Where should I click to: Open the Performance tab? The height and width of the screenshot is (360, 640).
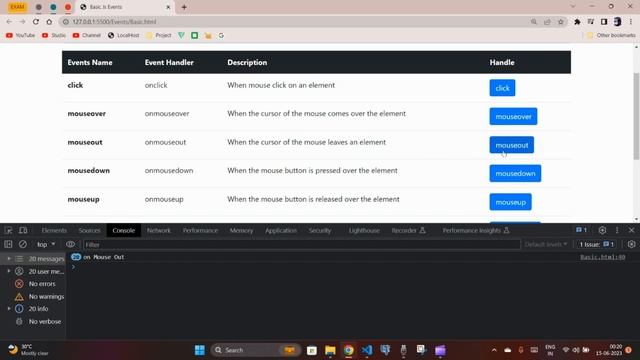point(200,230)
